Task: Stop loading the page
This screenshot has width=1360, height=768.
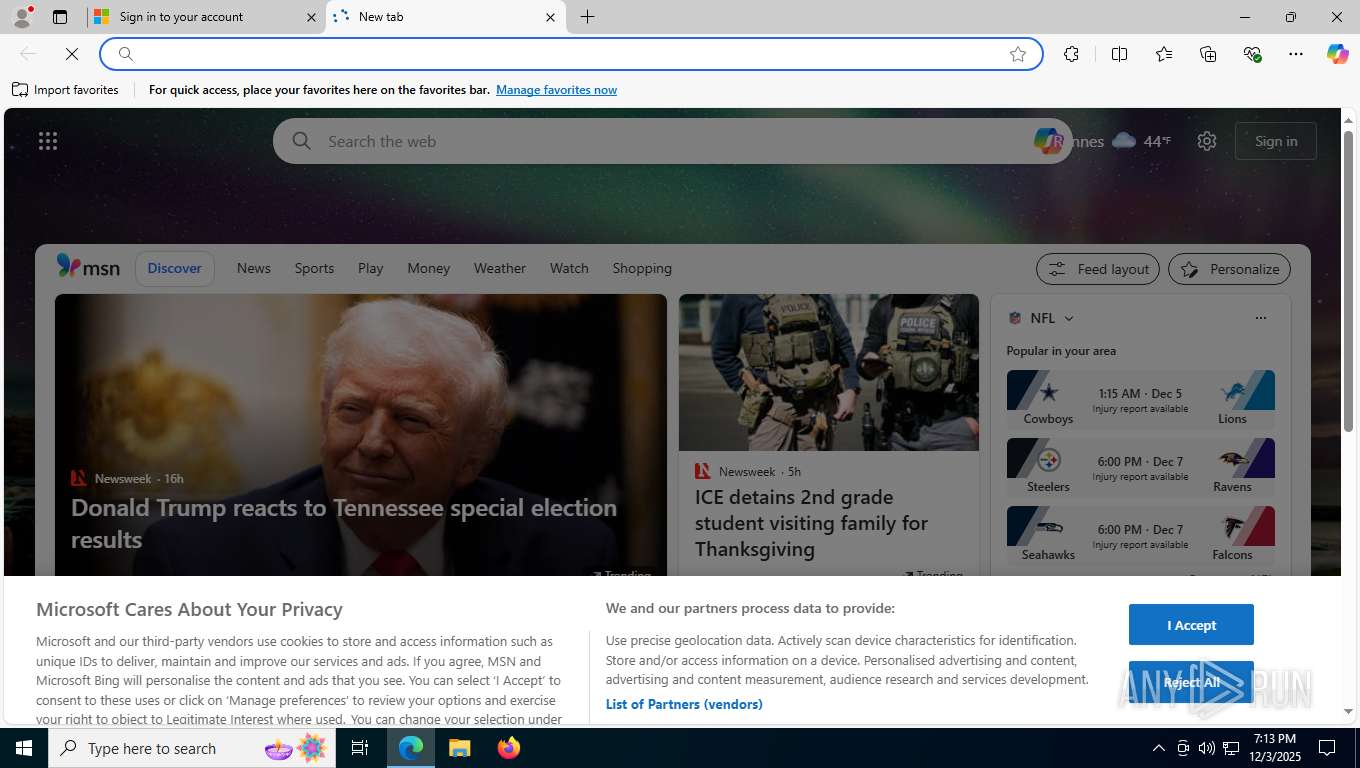Action: (72, 54)
